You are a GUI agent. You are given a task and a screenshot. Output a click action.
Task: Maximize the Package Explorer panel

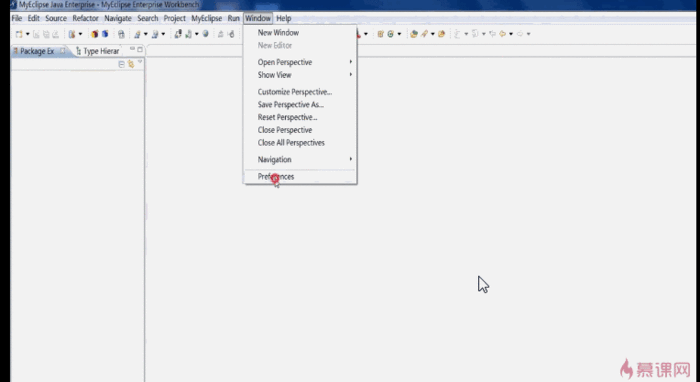point(140,50)
